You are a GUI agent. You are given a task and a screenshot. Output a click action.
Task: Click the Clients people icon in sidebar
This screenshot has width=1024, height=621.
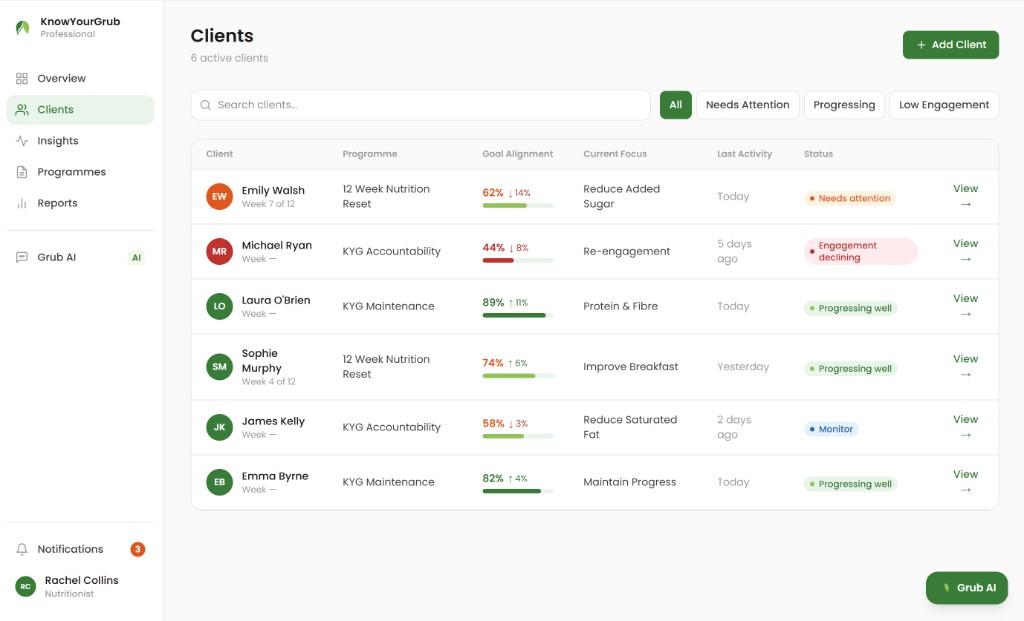click(22, 110)
